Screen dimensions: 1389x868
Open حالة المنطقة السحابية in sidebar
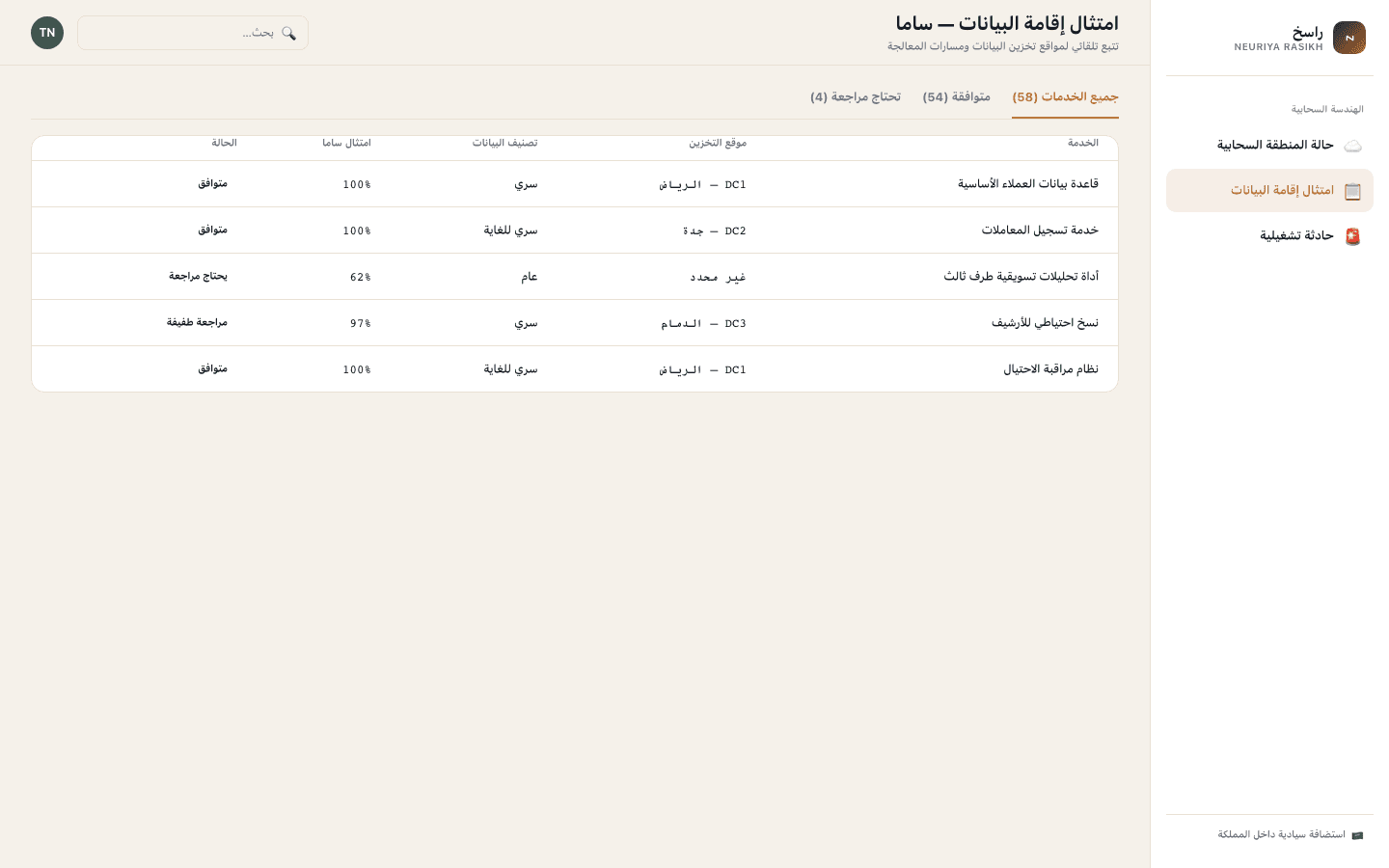click(1269, 146)
